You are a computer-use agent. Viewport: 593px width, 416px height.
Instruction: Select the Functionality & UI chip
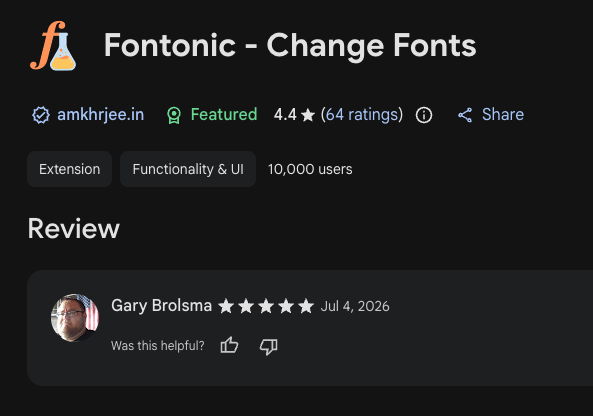188,169
